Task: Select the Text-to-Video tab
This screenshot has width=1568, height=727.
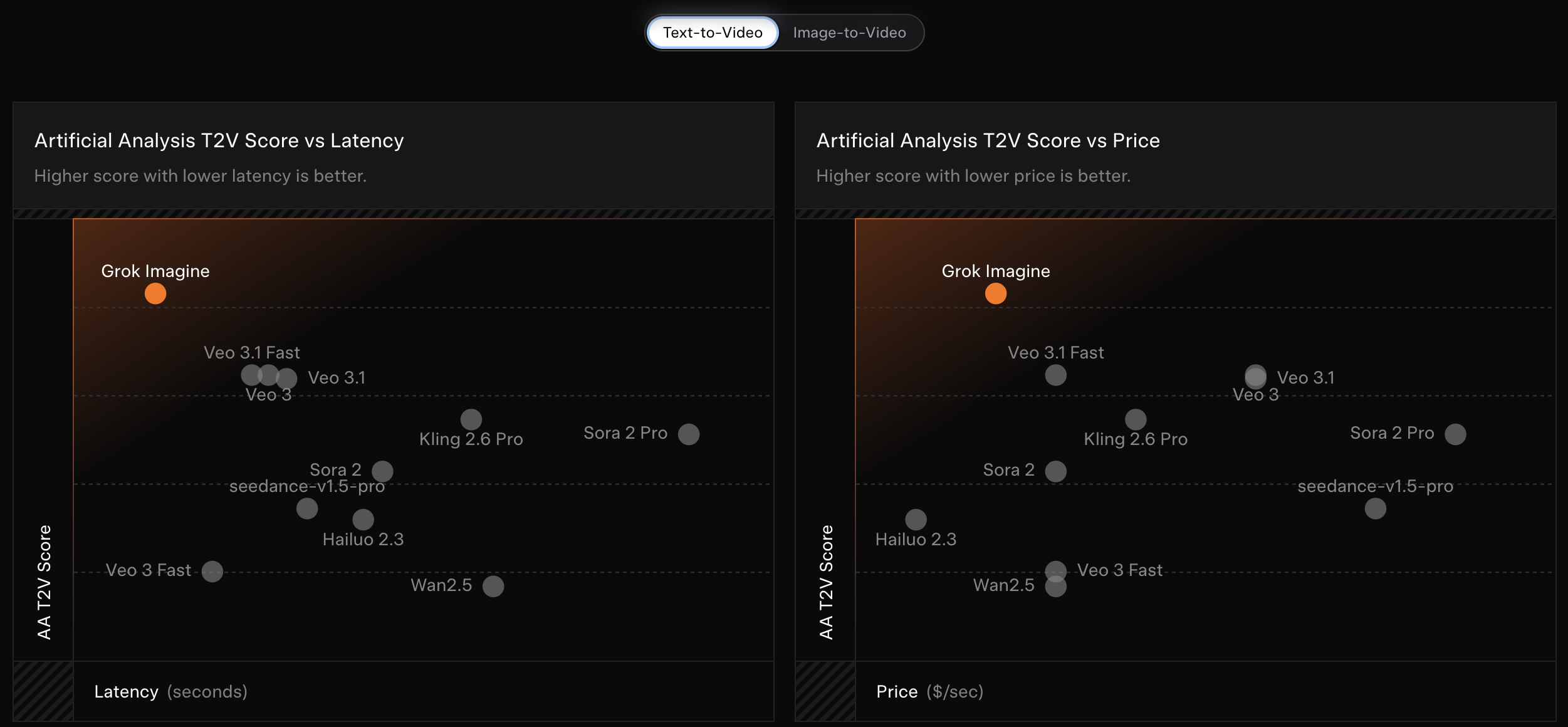Action: click(x=713, y=33)
